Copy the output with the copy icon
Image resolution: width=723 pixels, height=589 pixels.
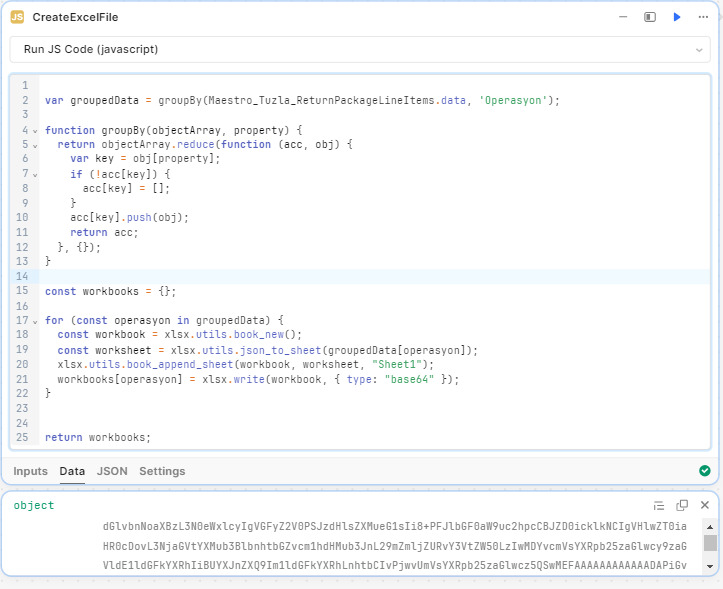tap(682, 506)
